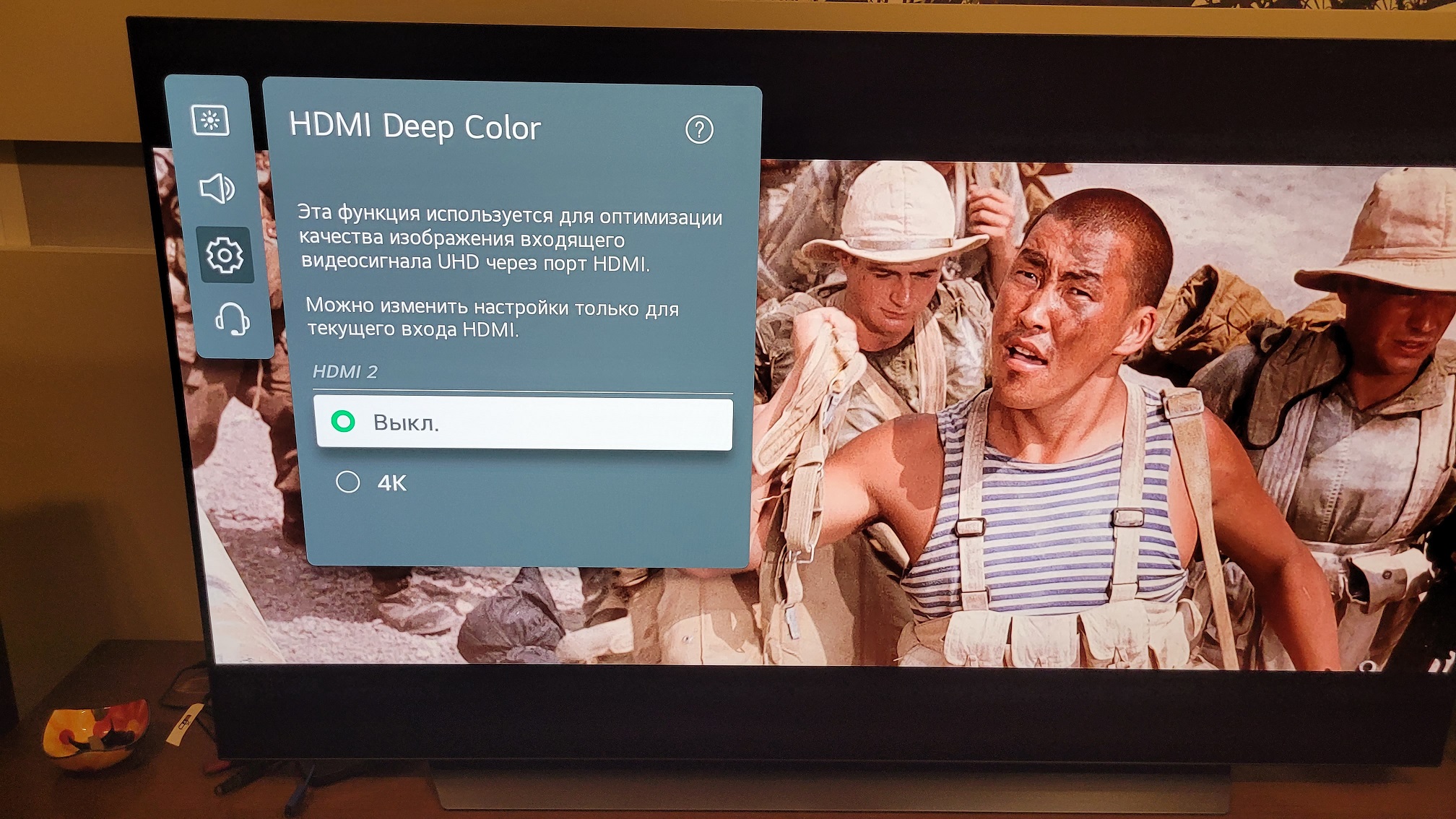Select the General settings gear icon

[225, 255]
